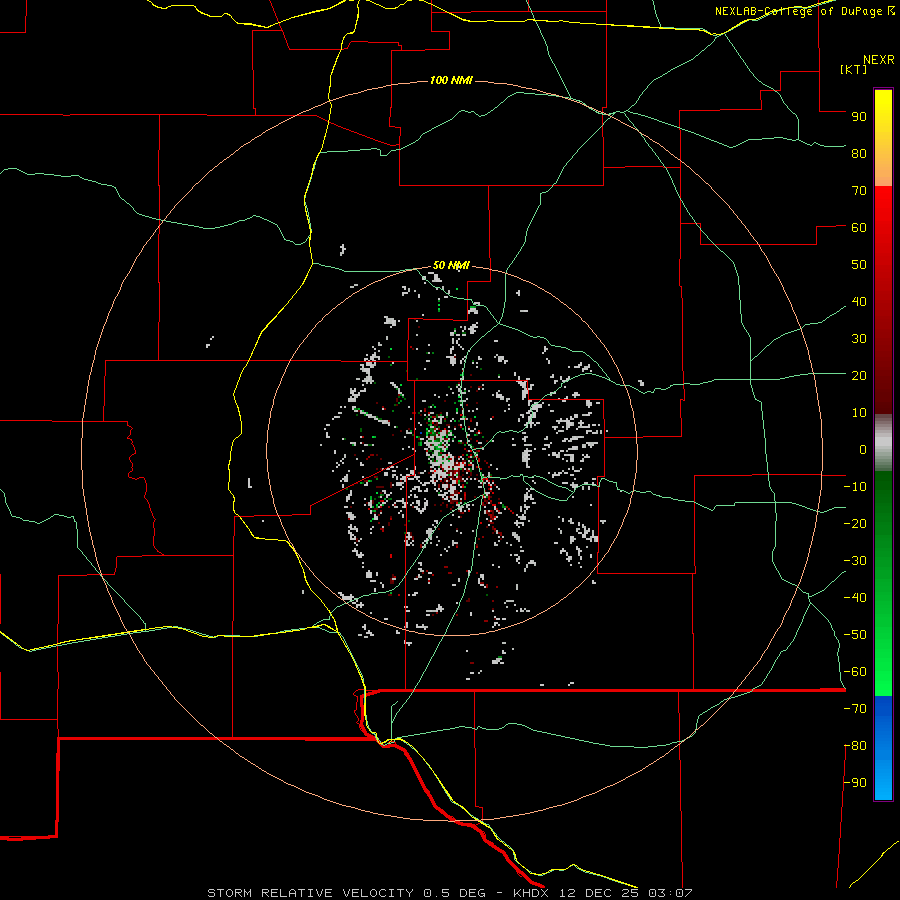The height and width of the screenshot is (900, 900).
Task: Click the "NEXR" label above the color scale
Action: coord(879,60)
